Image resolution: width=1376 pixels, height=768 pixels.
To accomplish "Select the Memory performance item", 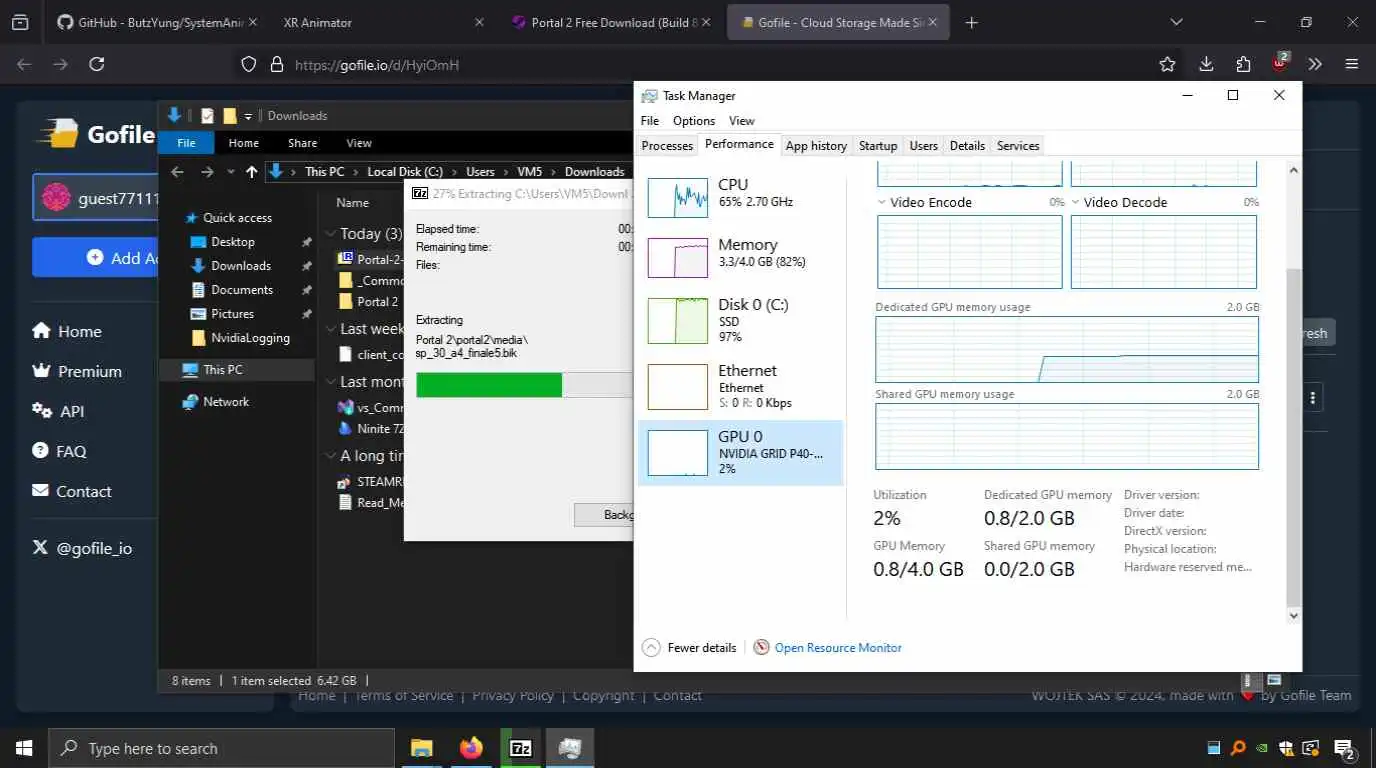I will tap(740, 257).
